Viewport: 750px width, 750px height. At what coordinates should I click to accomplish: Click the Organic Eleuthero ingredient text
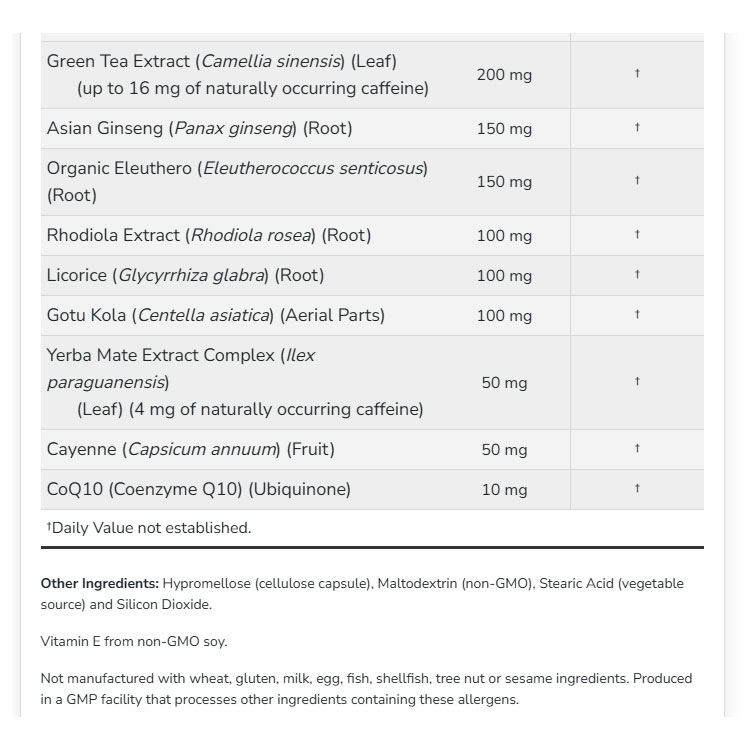pos(237,182)
